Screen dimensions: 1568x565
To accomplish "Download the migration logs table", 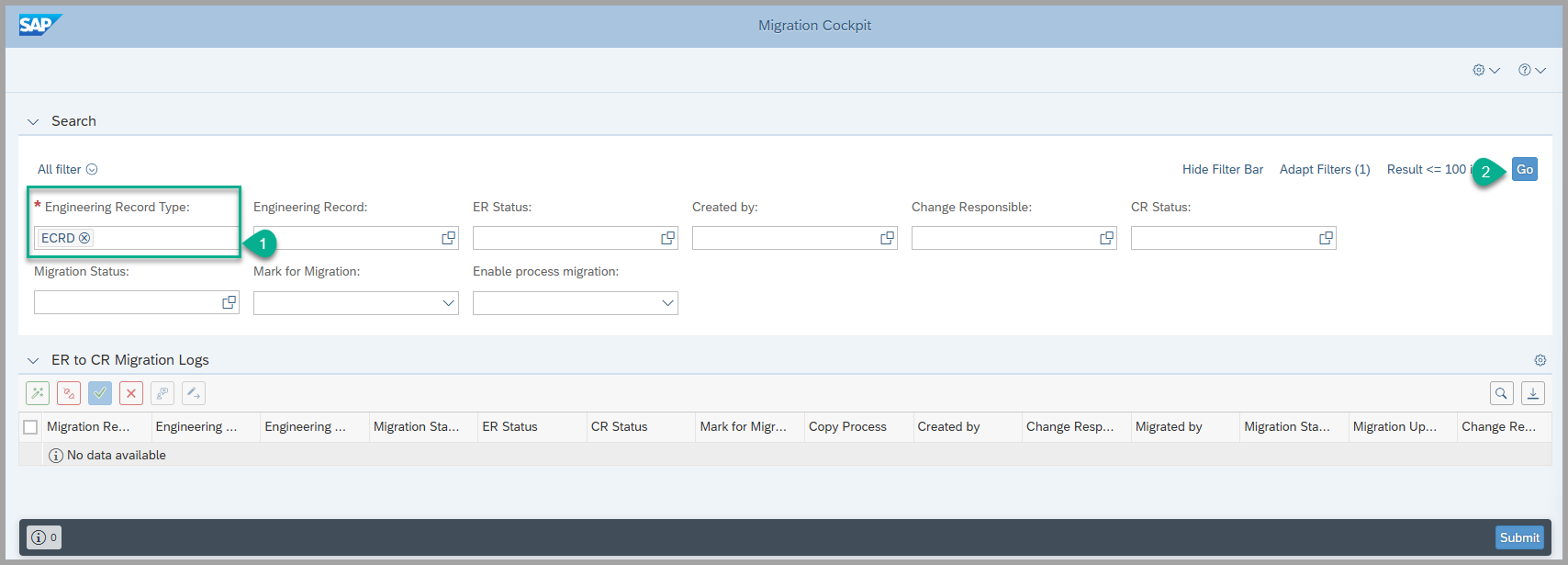I will tap(1532, 393).
